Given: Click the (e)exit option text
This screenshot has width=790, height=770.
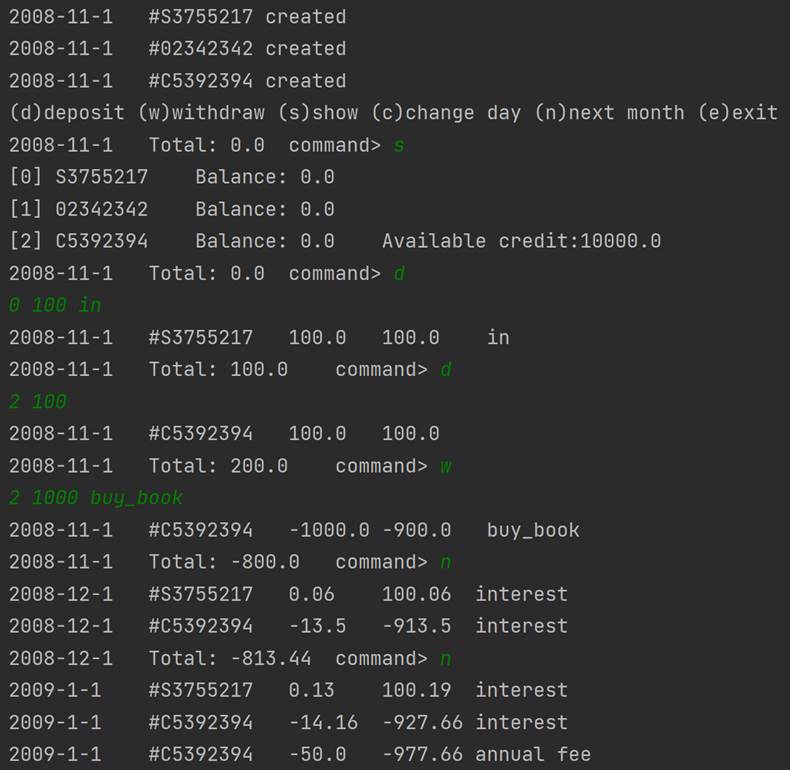Looking at the screenshot, I should (x=743, y=113).
